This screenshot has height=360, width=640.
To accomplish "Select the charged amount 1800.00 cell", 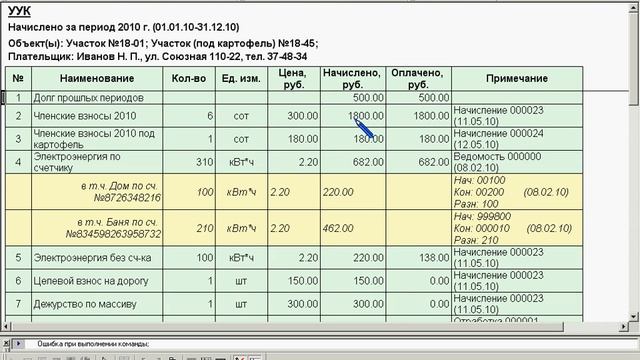I will [353, 116].
